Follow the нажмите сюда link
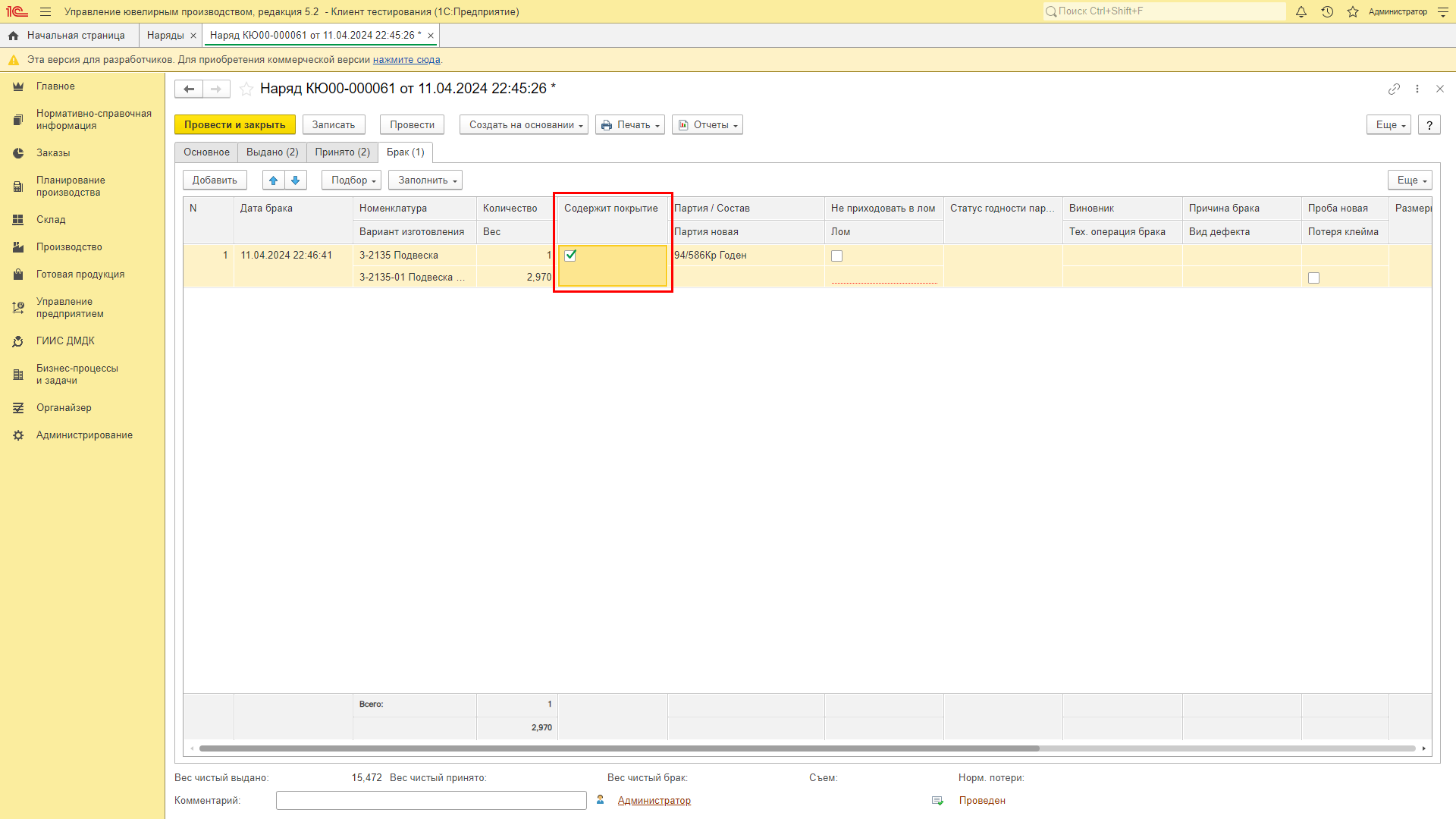The width and height of the screenshot is (1456, 819). [x=406, y=60]
